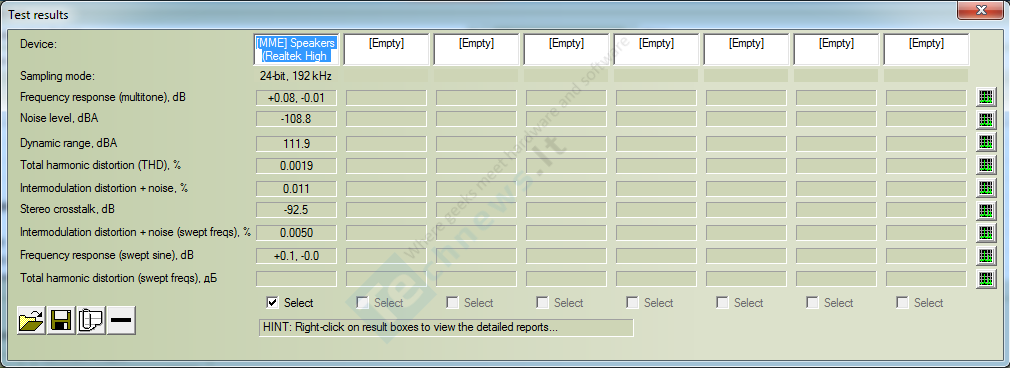Toggle Select checkbox under seventh device slot
The width and height of the screenshot is (1010, 368).
click(812, 302)
